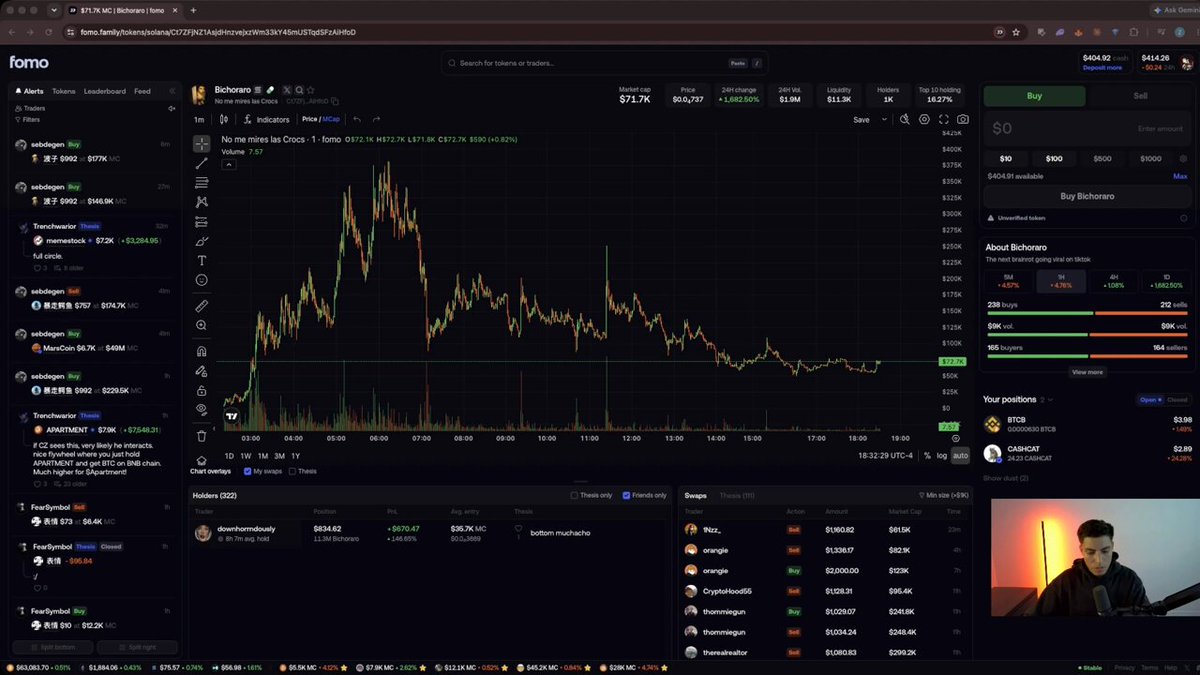Choose the $100 quick amount

click(x=1054, y=158)
